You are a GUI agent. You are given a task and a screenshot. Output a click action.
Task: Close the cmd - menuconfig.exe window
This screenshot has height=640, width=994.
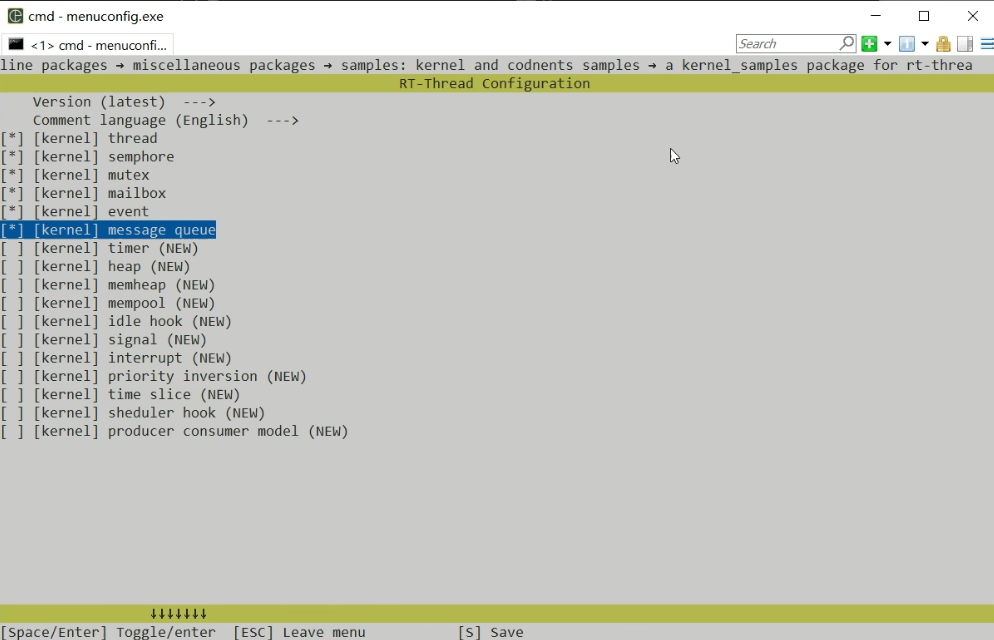click(972, 16)
